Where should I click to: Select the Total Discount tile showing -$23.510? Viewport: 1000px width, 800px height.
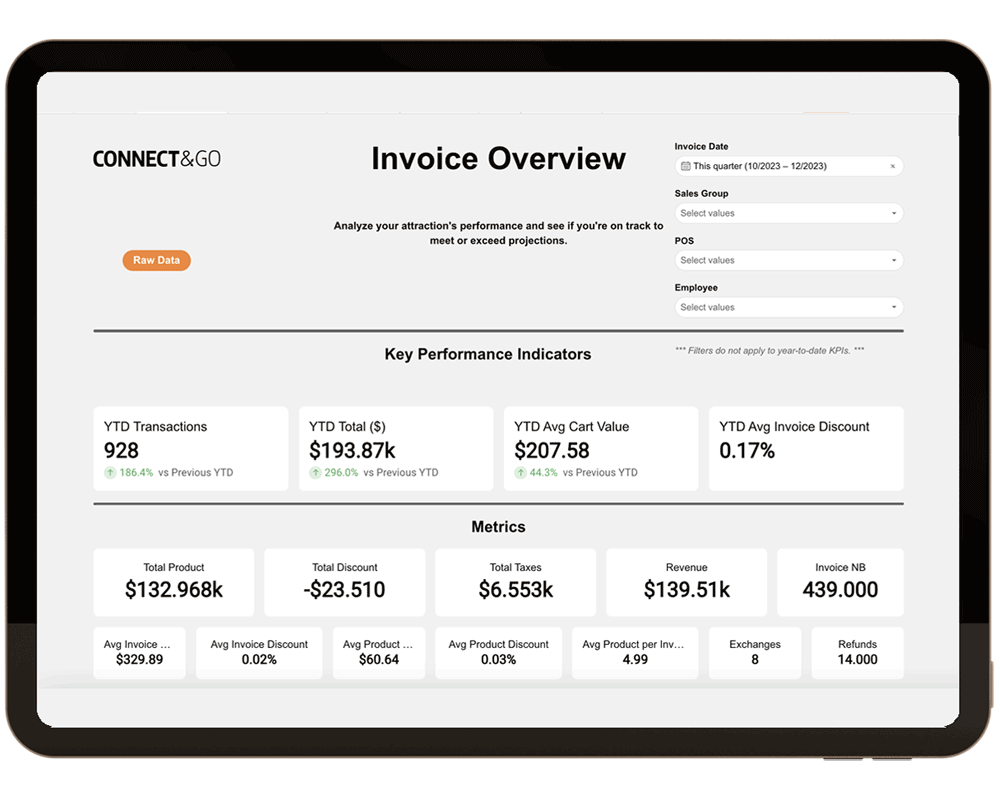coord(344,582)
